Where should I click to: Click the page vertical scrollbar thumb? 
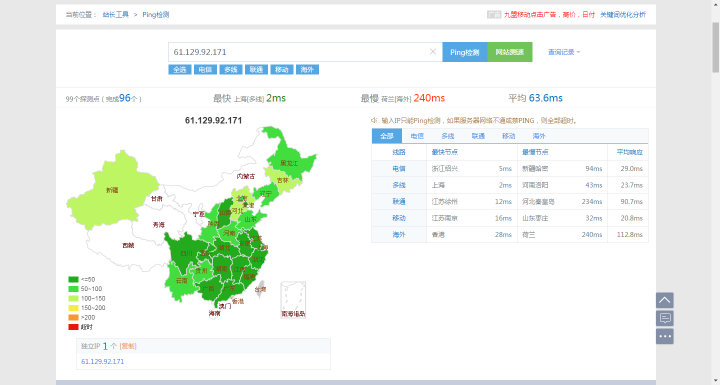(x=715, y=47)
